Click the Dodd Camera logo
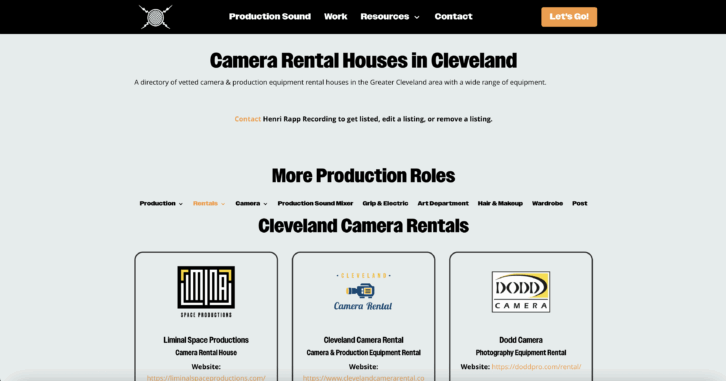 521,292
